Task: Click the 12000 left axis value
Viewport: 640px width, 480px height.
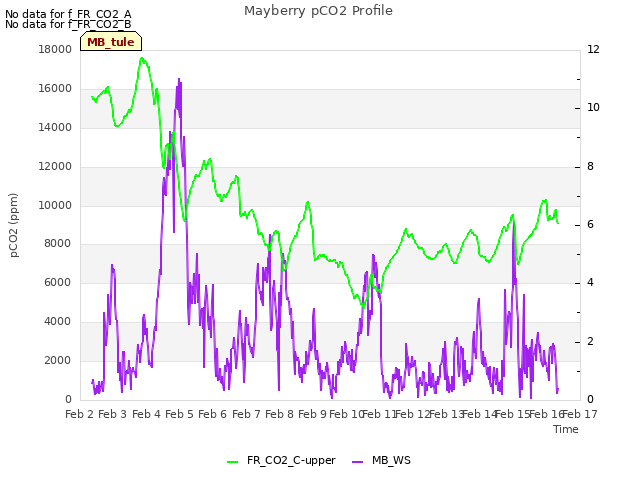Action: (55, 167)
